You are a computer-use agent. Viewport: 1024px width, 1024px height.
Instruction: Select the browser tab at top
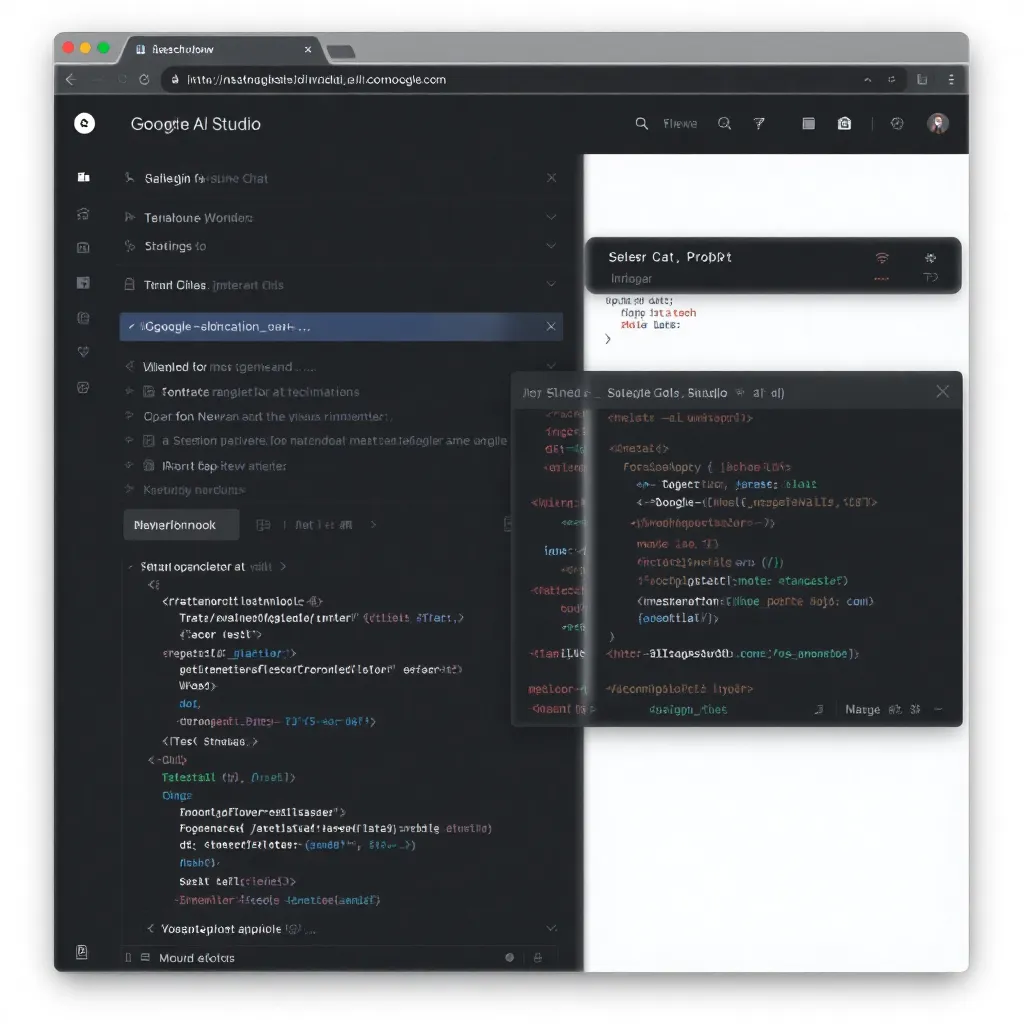[220, 49]
